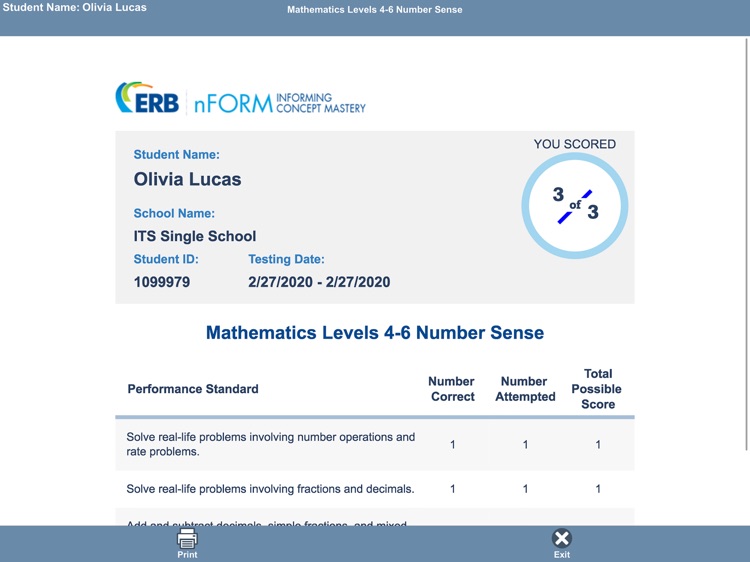This screenshot has width=750, height=562.
Task: Click the testing date range 2/27/2020 - 2/27/2020
Action: click(x=319, y=282)
